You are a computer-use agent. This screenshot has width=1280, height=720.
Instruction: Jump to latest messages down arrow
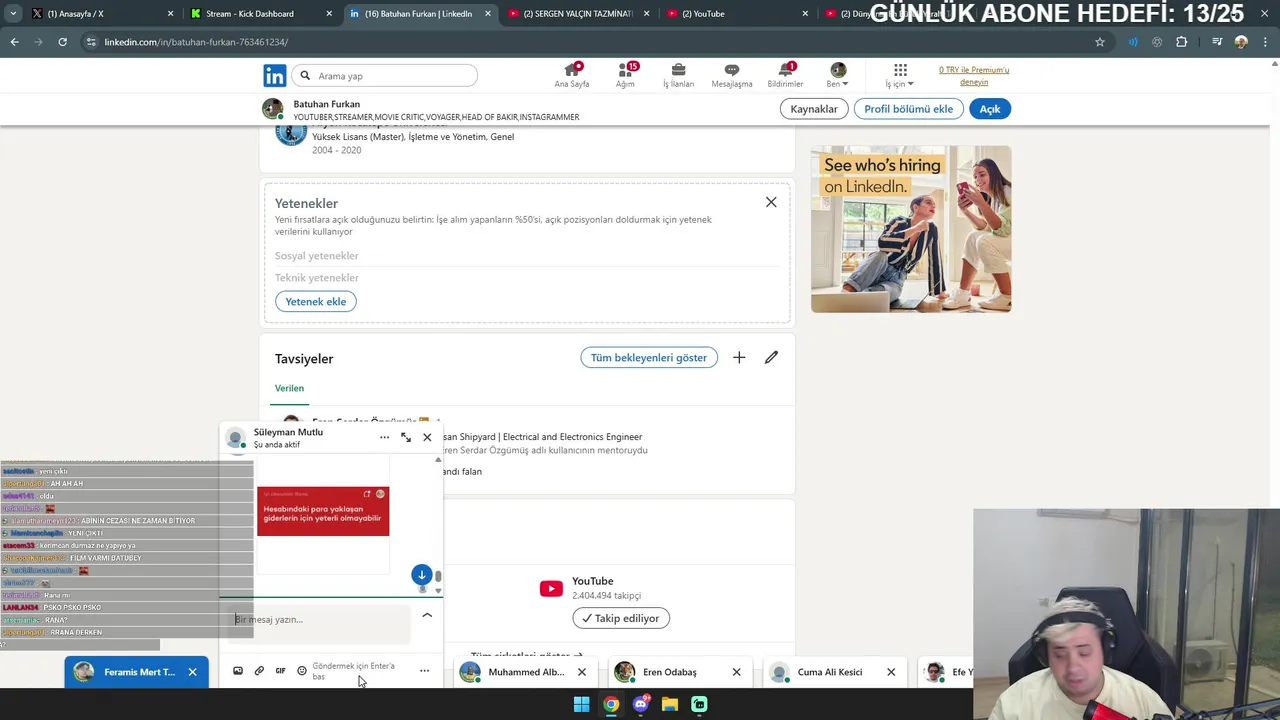tap(421, 575)
